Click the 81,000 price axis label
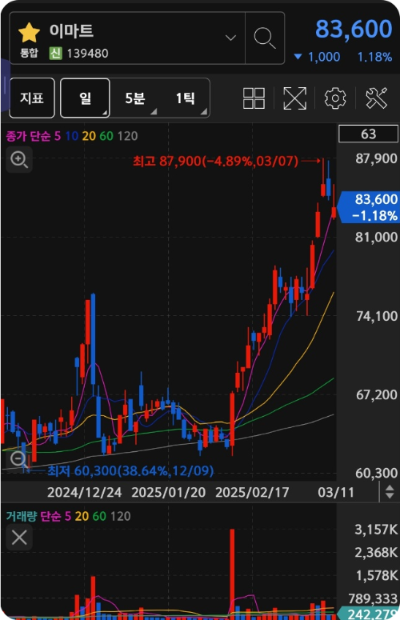Image resolution: width=400 pixels, height=620 pixels. (377, 237)
